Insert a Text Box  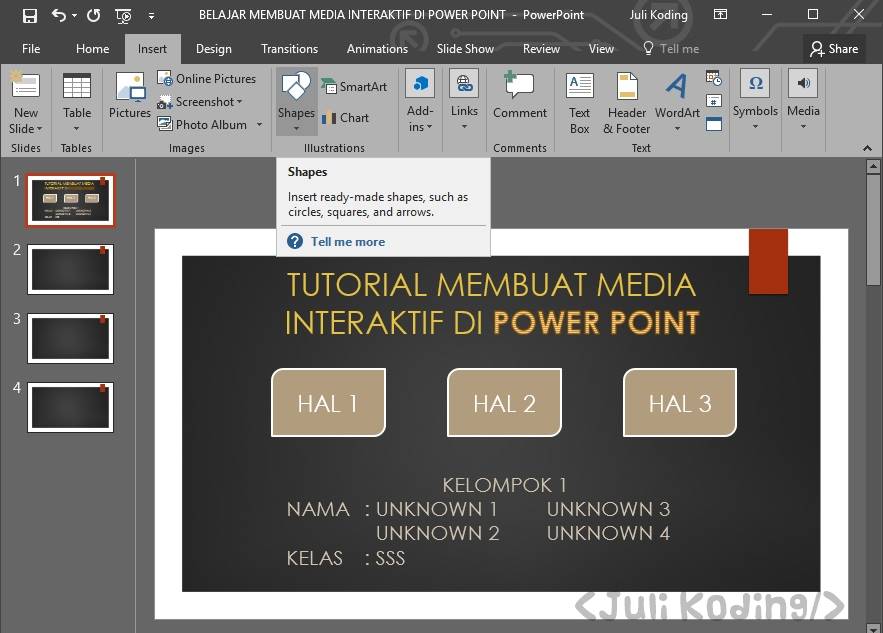point(579,104)
